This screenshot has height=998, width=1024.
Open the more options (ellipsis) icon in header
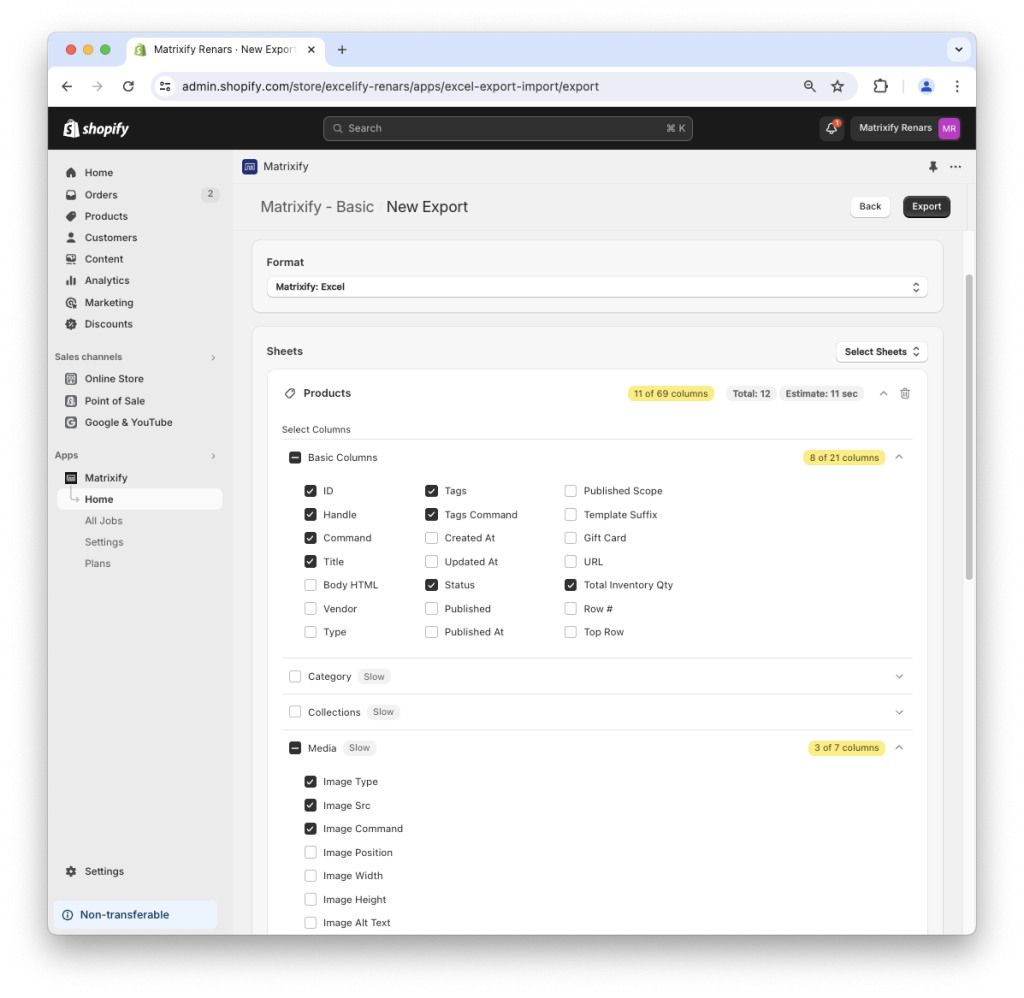[x=955, y=166]
